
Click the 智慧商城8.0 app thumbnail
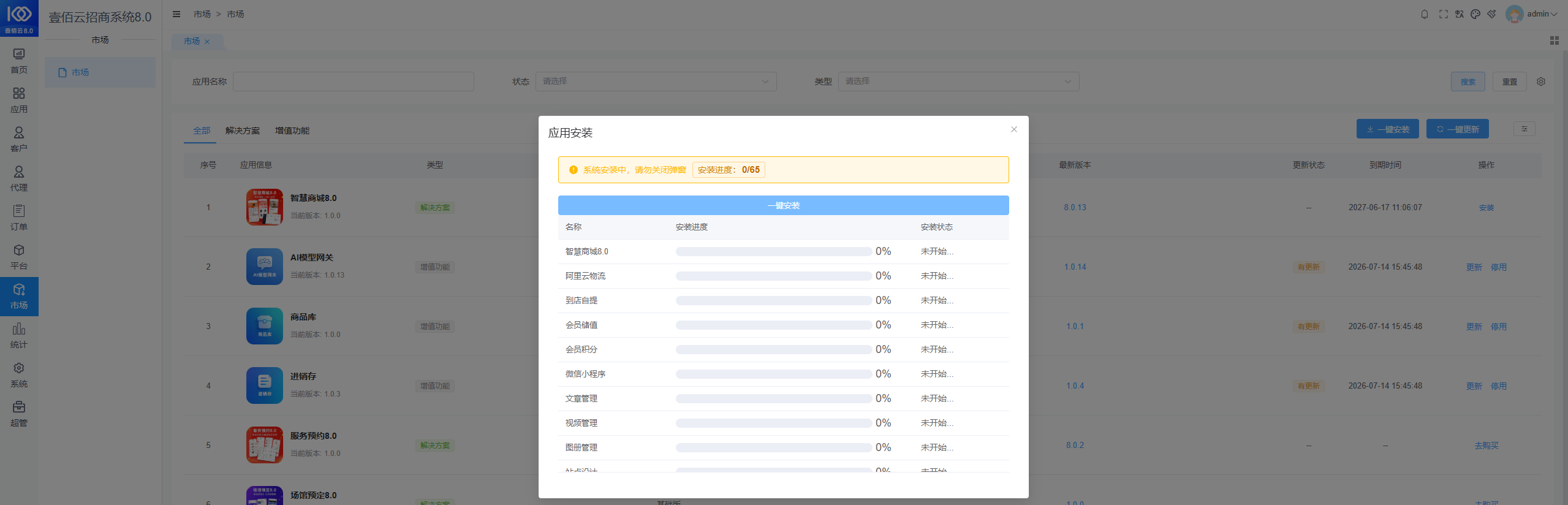265,207
